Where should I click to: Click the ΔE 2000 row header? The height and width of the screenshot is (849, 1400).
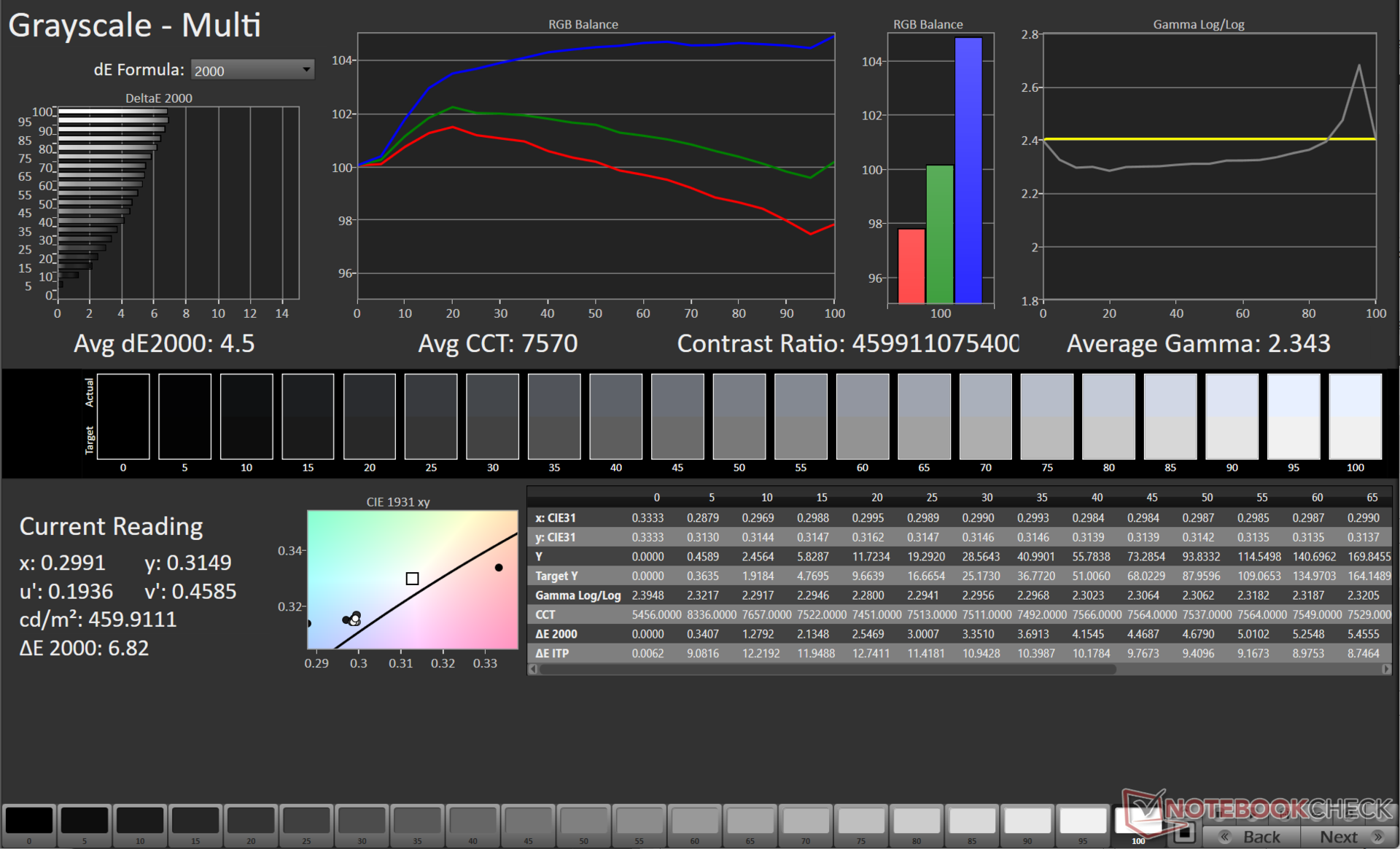click(556, 634)
